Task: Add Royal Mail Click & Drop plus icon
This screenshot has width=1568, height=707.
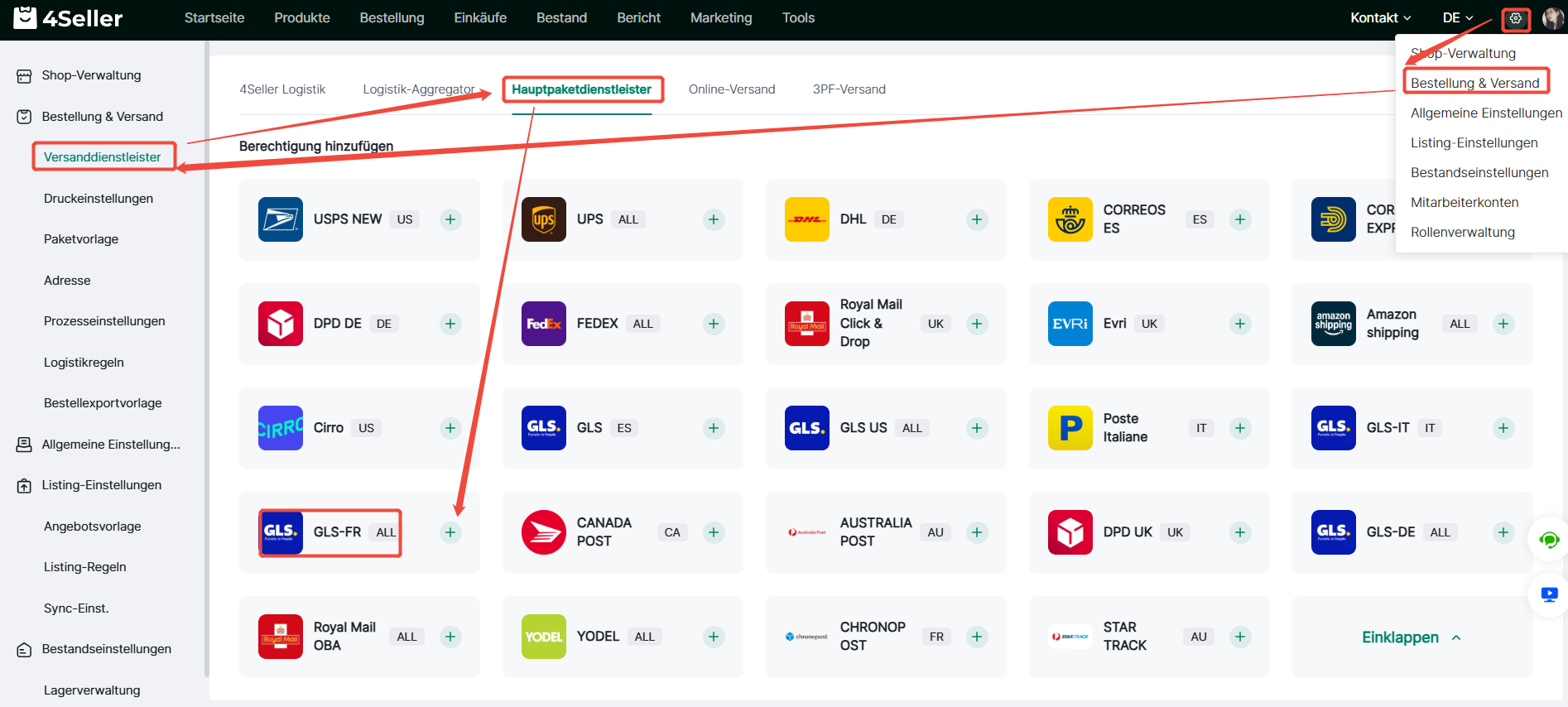Action: pyautogui.click(x=977, y=324)
